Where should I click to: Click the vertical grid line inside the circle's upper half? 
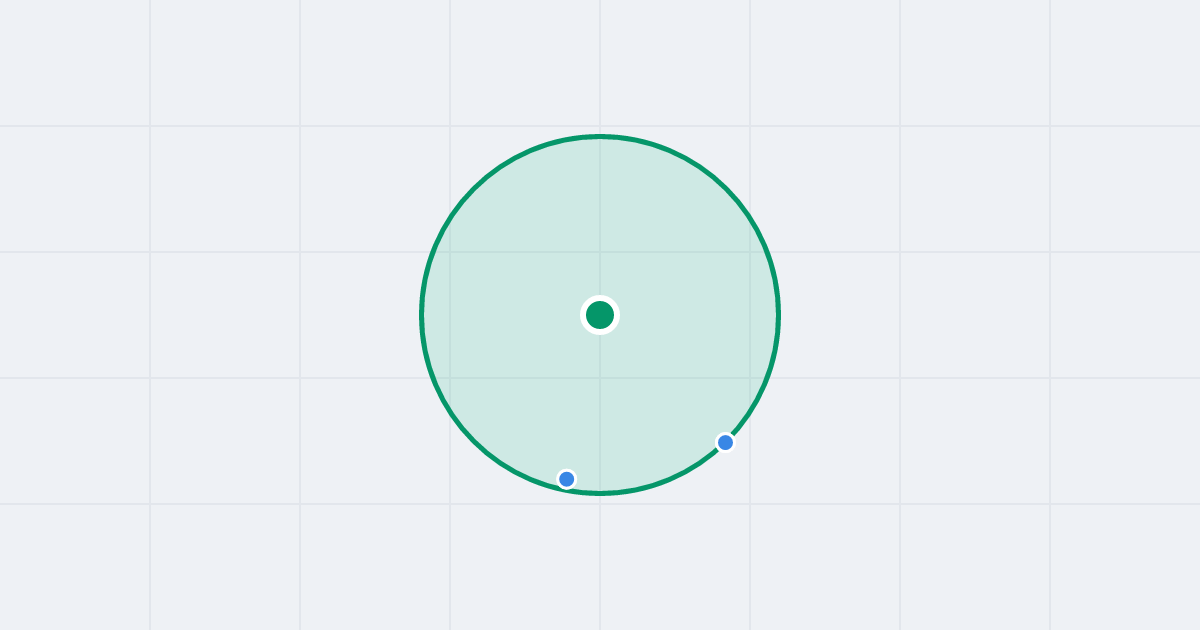pyautogui.click(x=600, y=218)
